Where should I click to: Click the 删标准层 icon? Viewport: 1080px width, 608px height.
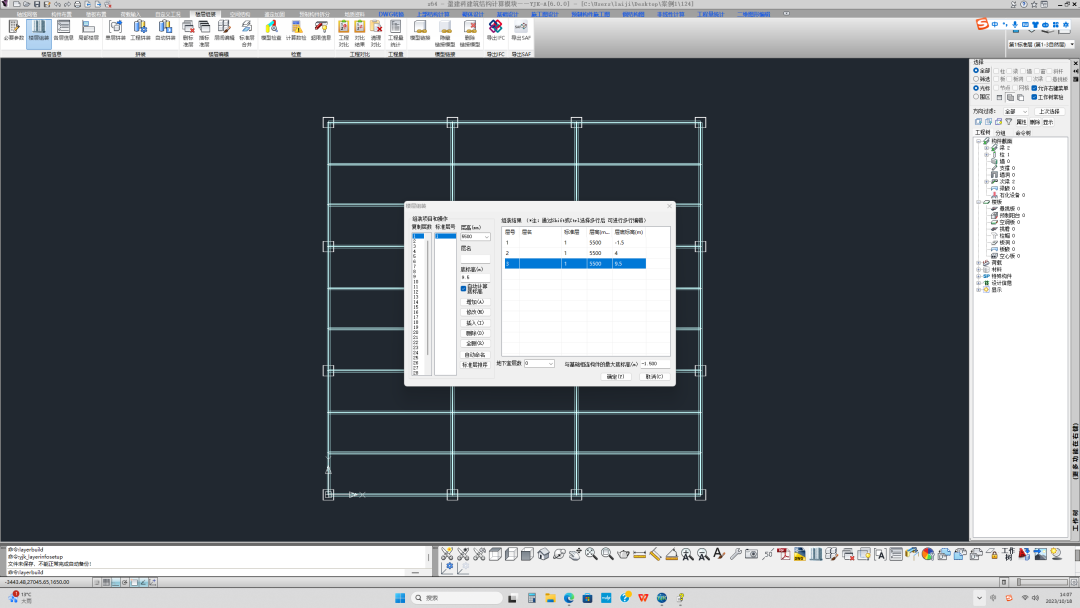click(x=188, y=33)
